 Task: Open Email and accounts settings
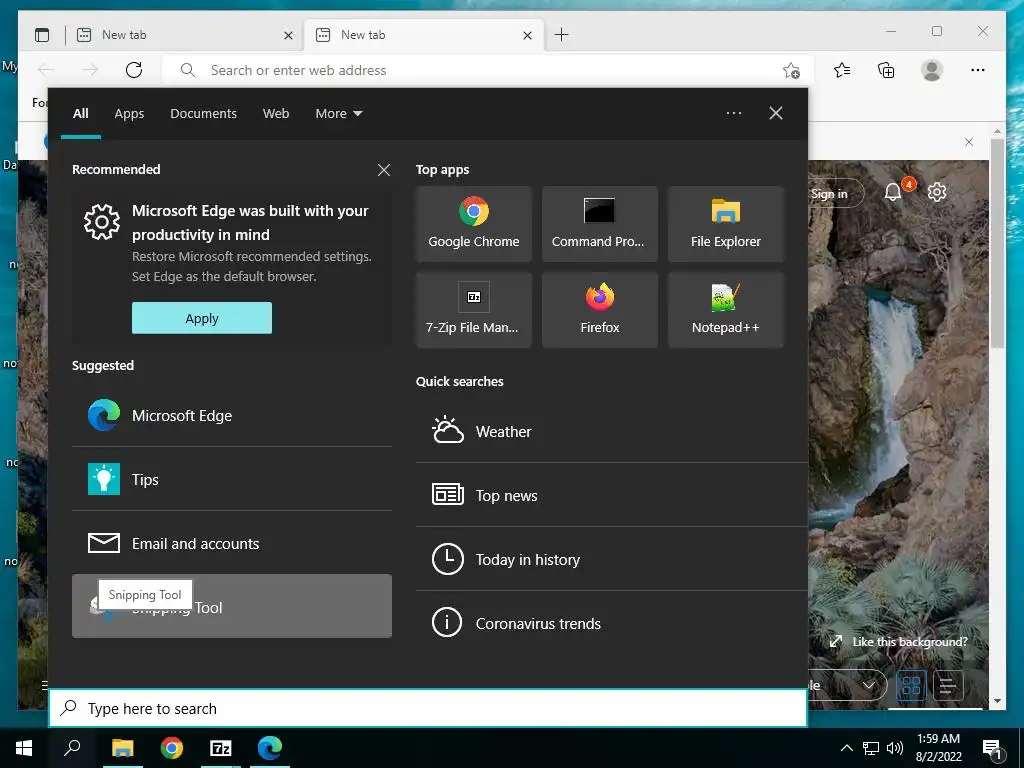click(232, 543)
